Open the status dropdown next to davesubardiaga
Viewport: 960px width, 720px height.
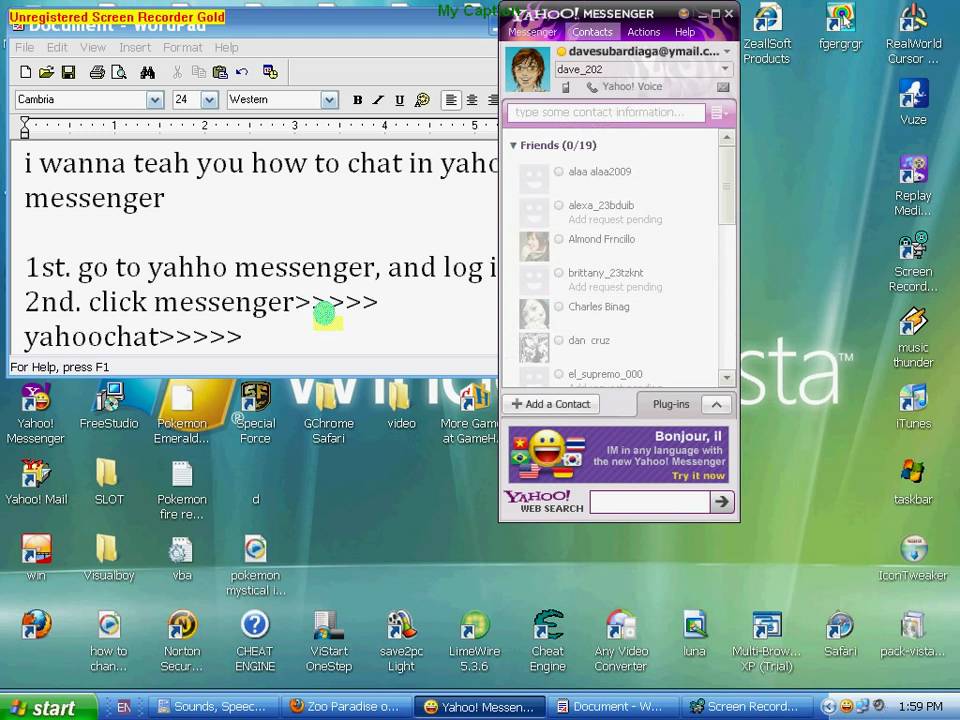727,51
